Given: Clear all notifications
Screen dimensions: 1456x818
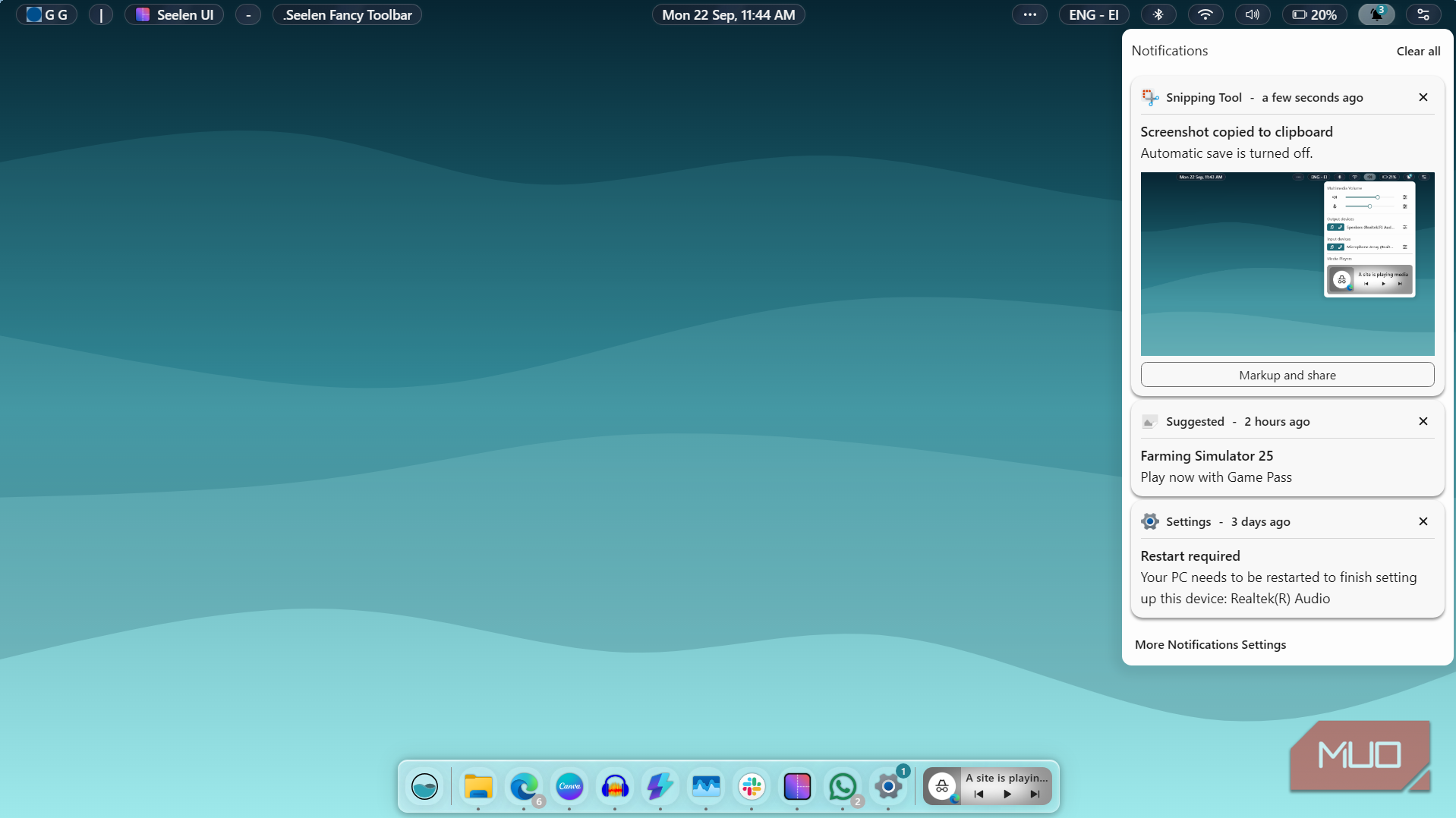Looking at the screenshot, I should coord(1417,51).
